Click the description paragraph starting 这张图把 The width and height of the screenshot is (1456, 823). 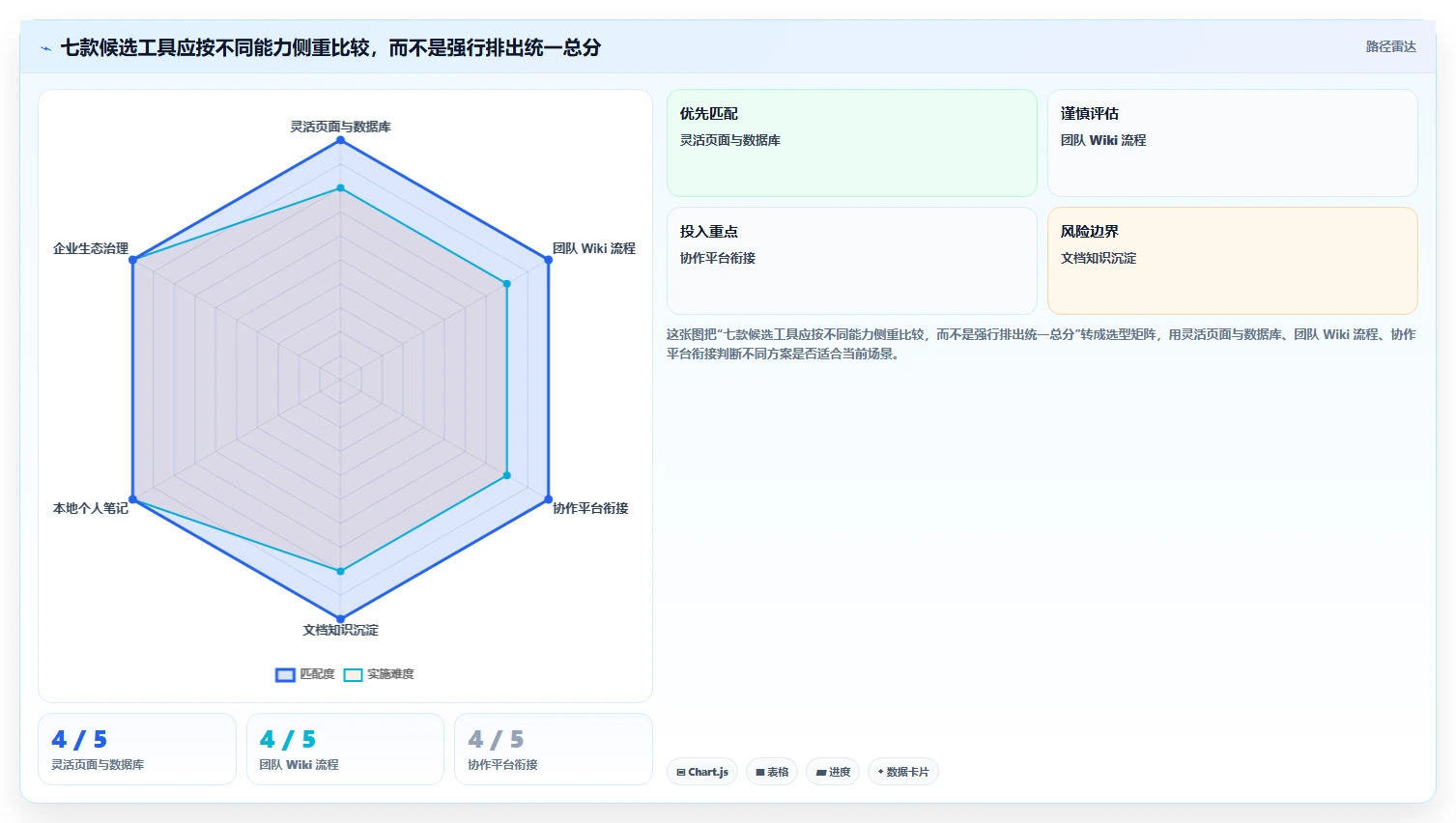pyautogui.click(x=1041, y=344)
